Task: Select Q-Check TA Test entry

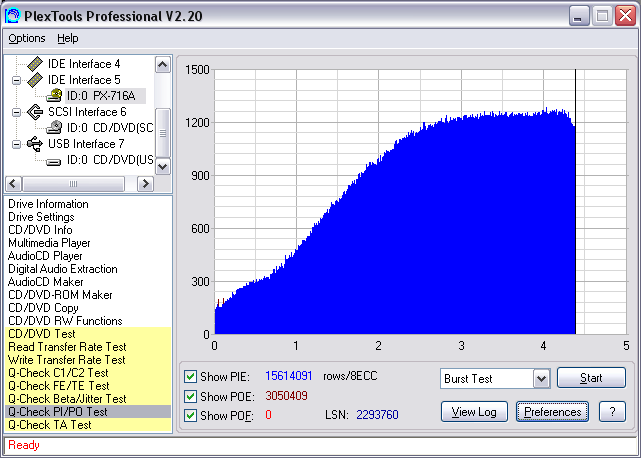Action: click(88, 425)
